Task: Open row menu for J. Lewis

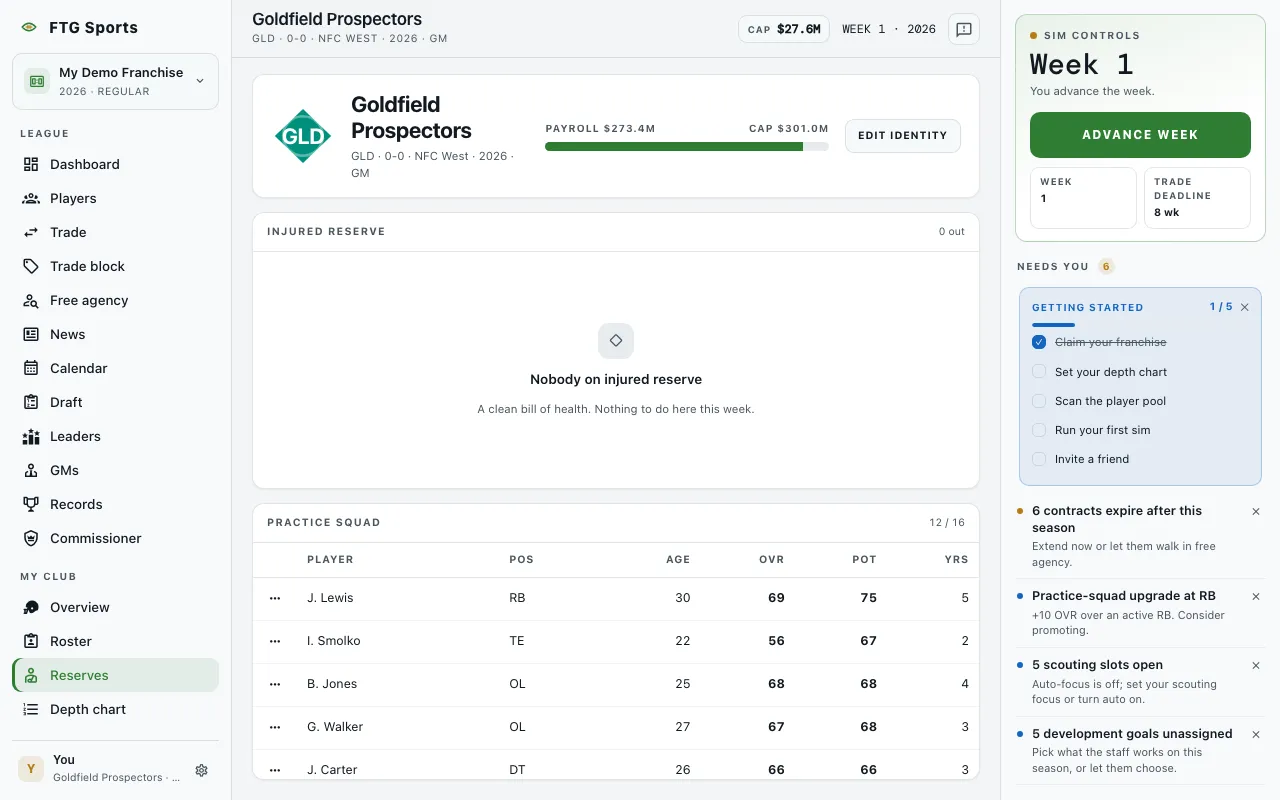Action: (x=275, y=598)
